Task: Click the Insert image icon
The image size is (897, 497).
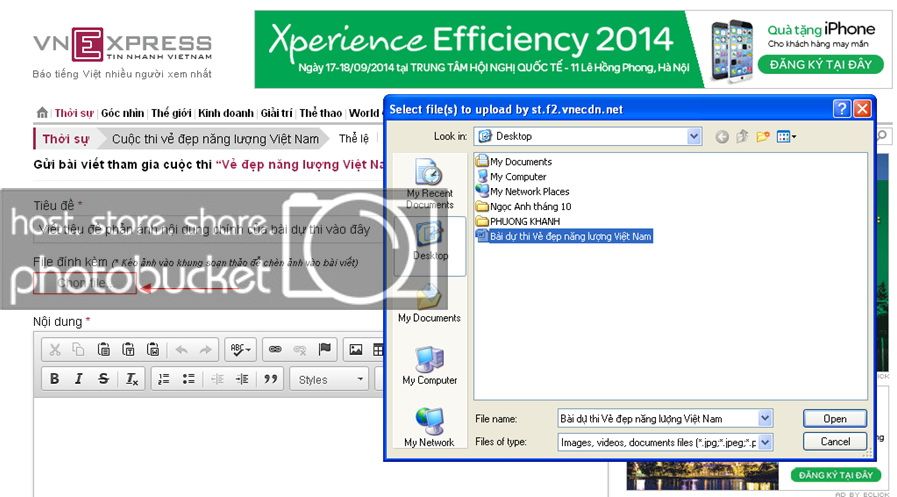Action: (356, 349)
